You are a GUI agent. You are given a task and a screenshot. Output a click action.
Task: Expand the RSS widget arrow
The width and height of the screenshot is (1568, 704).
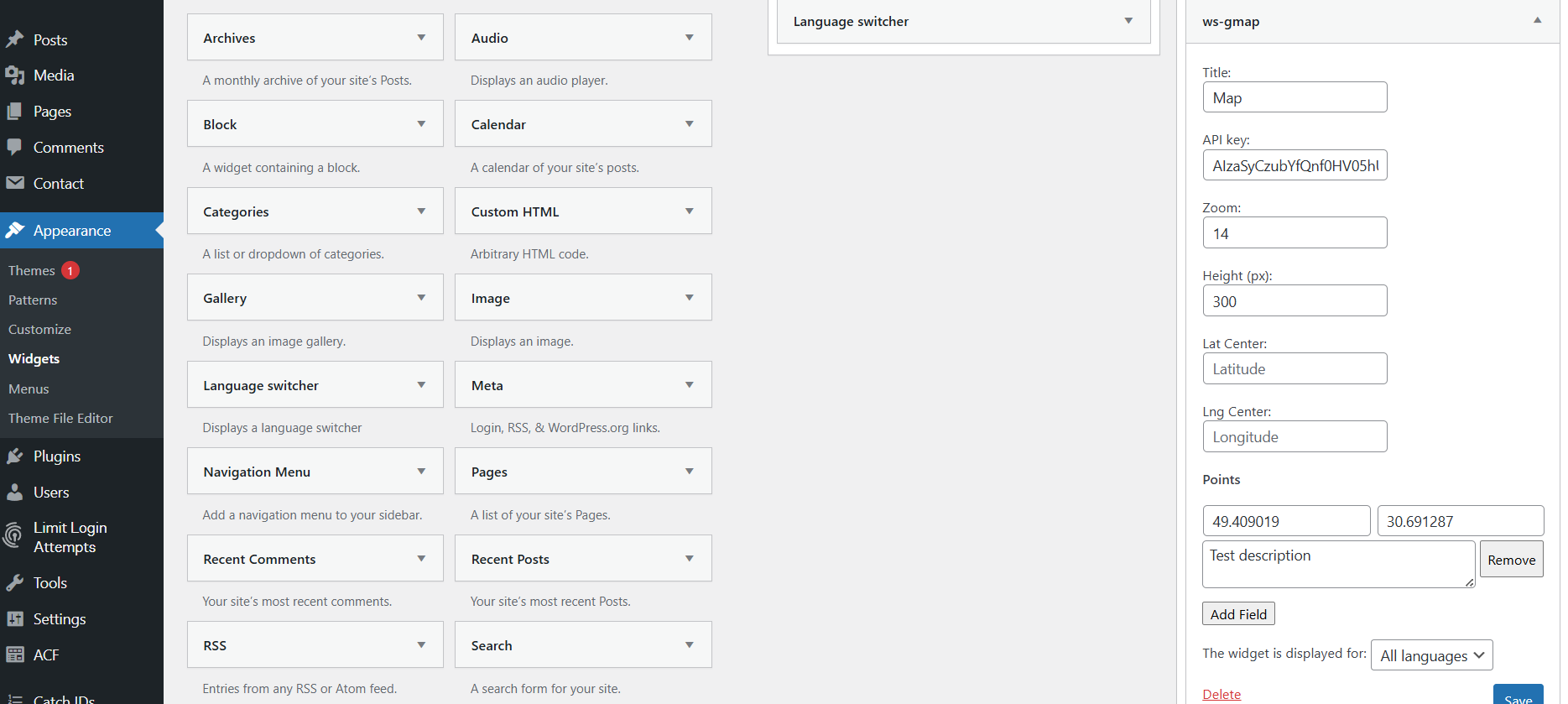pyautogui.click(x=421, y=645)
